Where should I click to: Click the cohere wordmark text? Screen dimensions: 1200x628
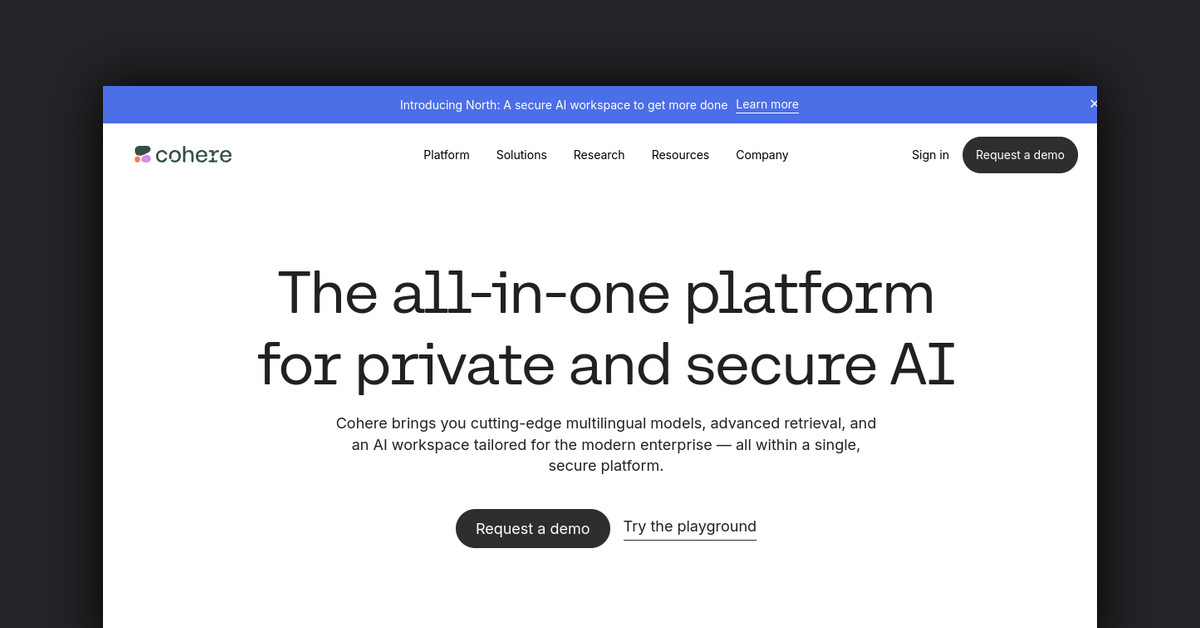pos(194,155)
